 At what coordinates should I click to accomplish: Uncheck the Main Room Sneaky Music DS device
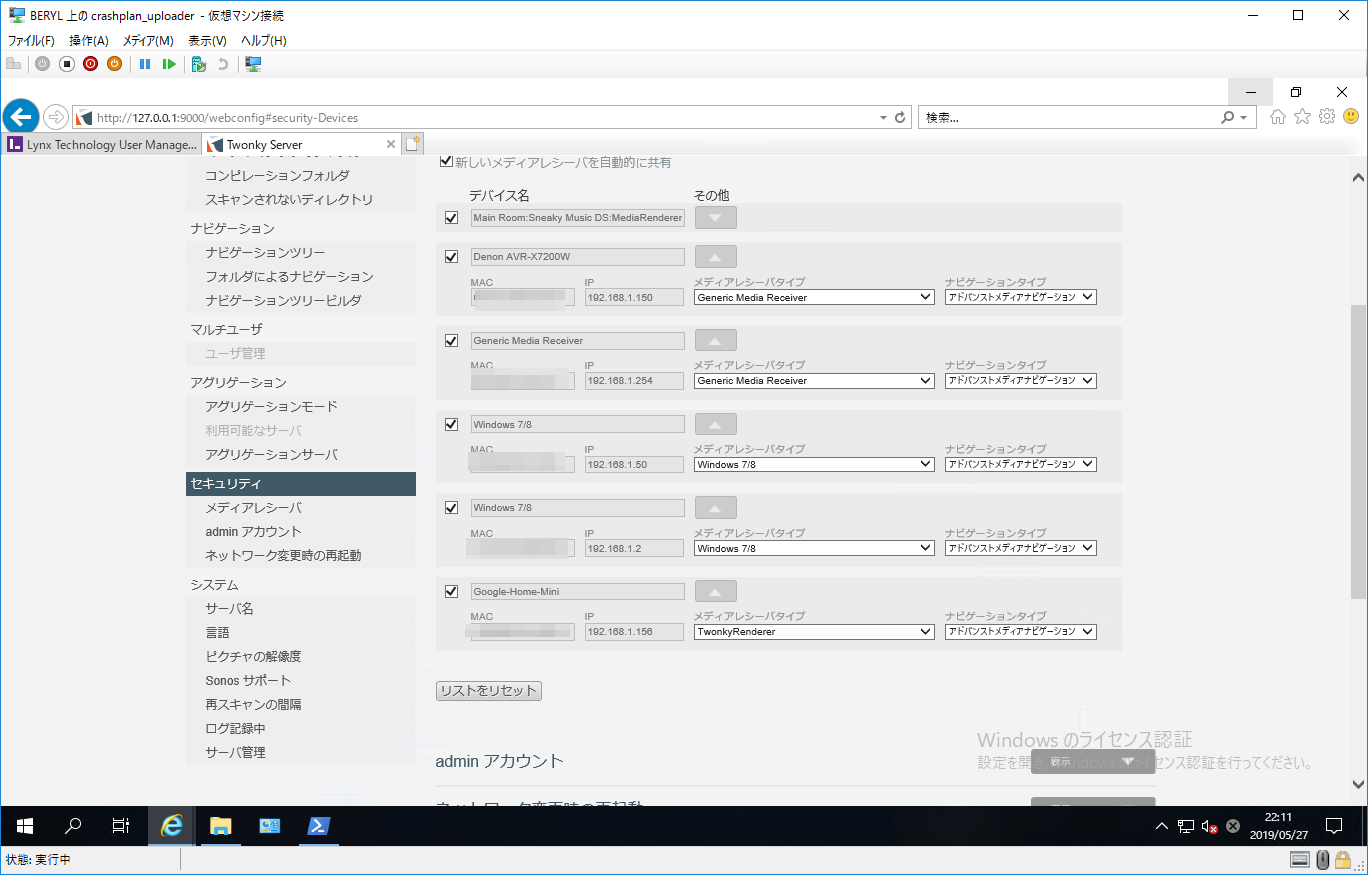click(x=451, y=217)
